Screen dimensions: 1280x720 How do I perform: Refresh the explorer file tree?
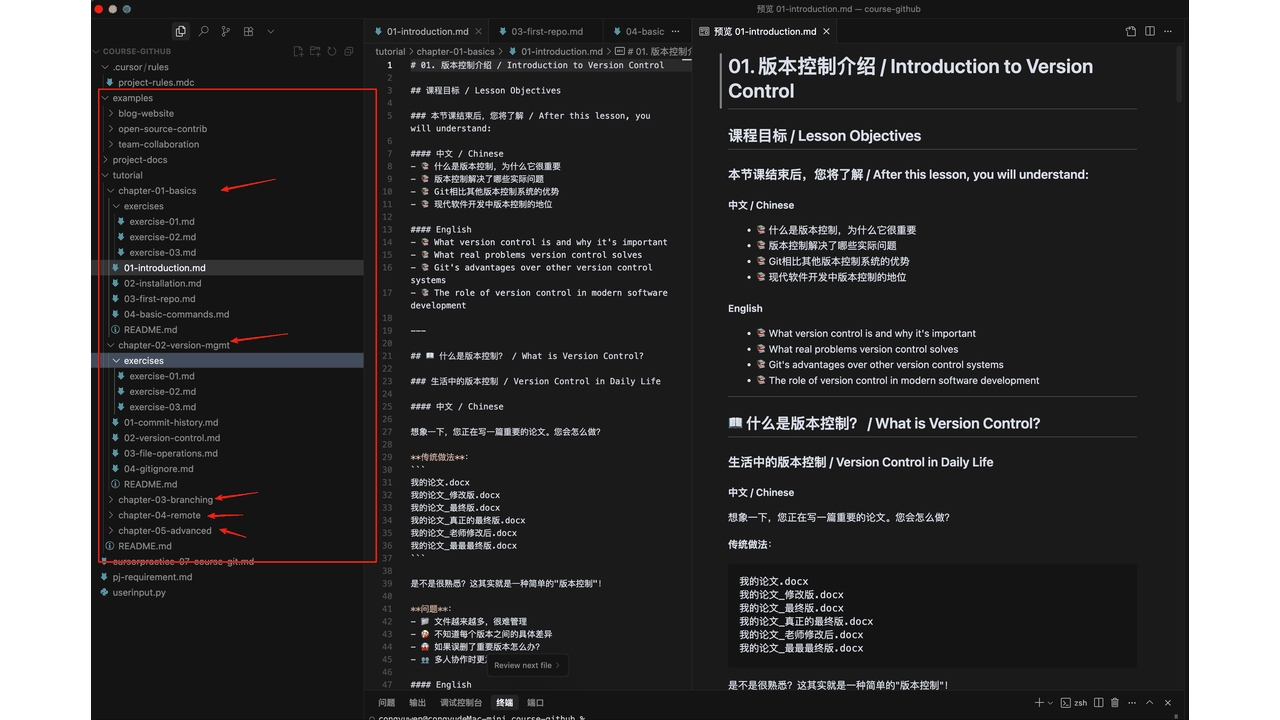pyautogui.click(x=332, y=51)
